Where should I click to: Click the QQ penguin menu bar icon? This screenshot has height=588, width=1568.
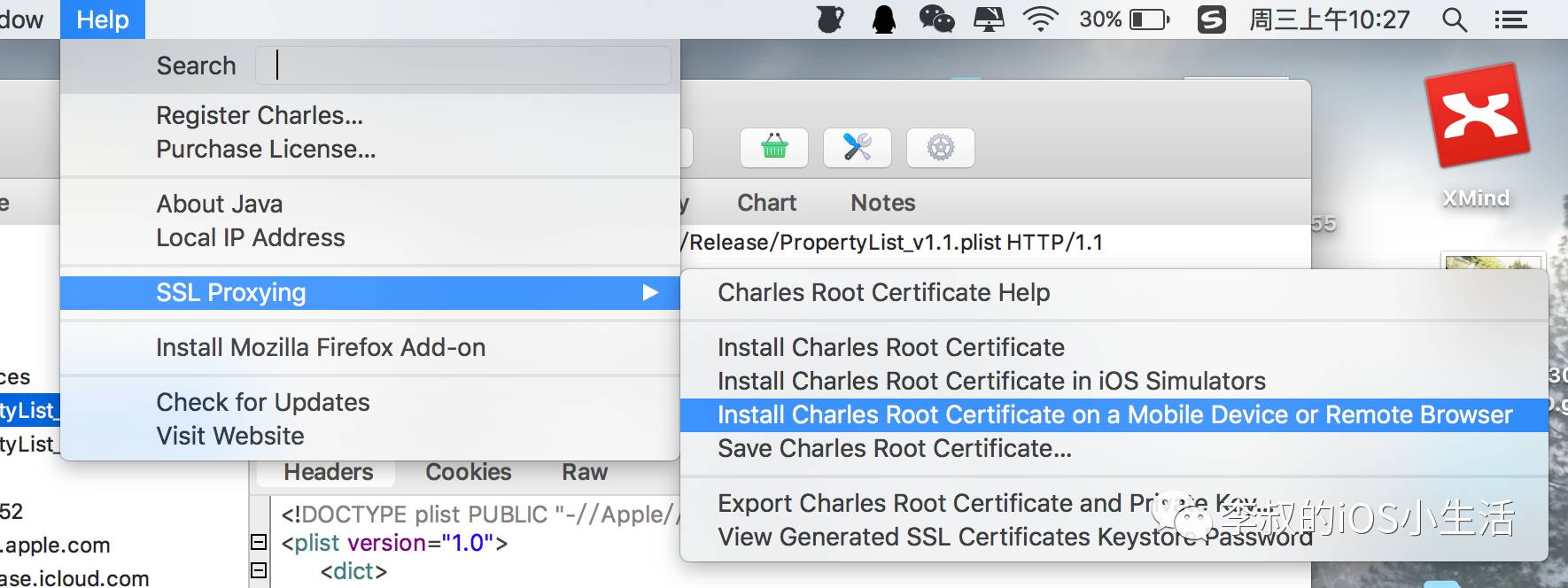click(x=883, y=19)
